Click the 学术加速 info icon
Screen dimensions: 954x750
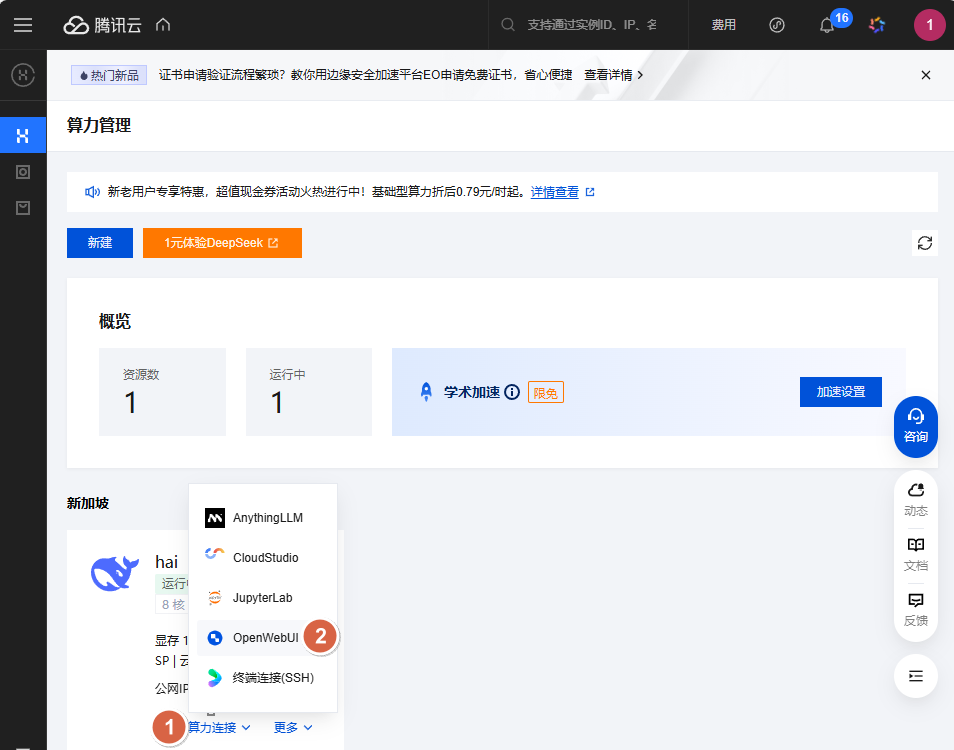(x=512, y=392)
